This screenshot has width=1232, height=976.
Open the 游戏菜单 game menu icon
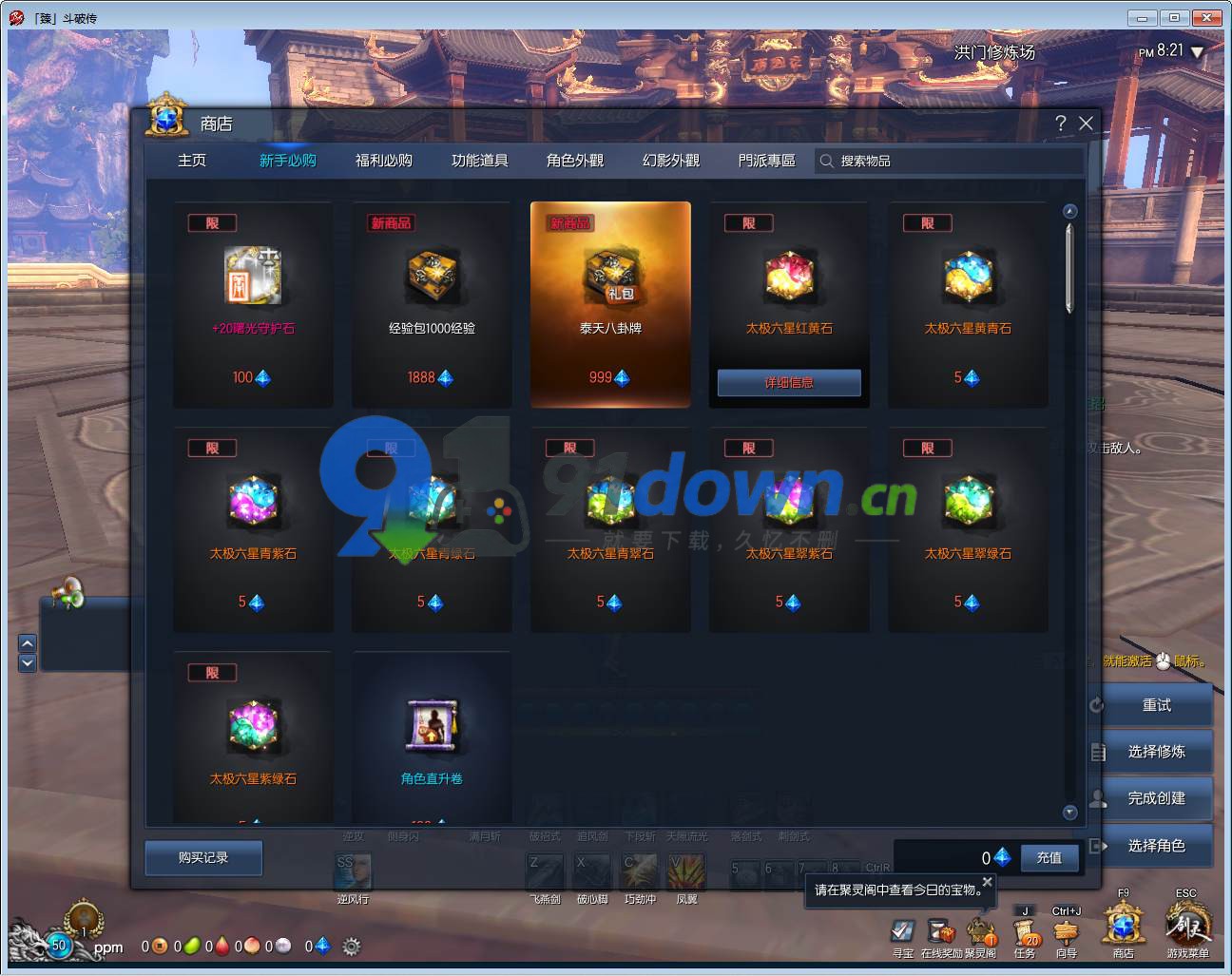point(1187,924)
